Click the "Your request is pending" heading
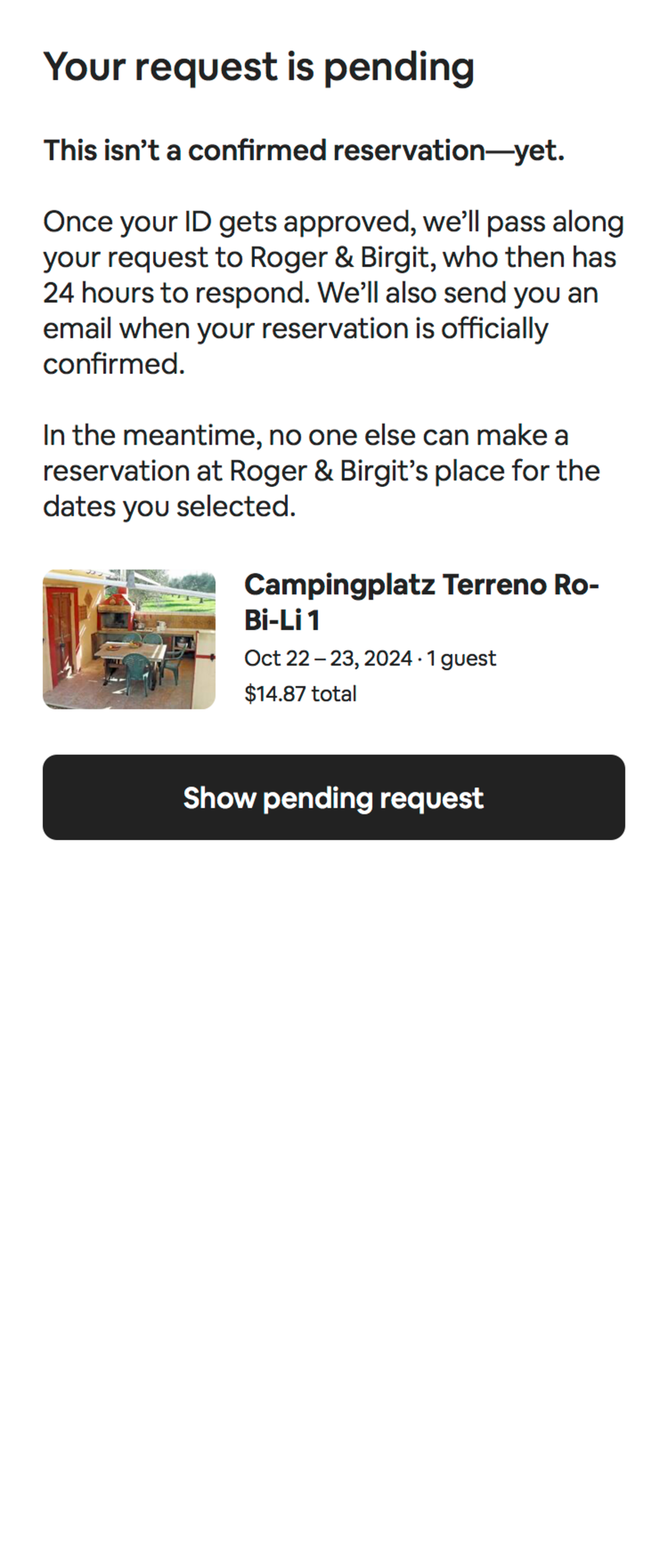668x1568 pixels. point(258,66)
